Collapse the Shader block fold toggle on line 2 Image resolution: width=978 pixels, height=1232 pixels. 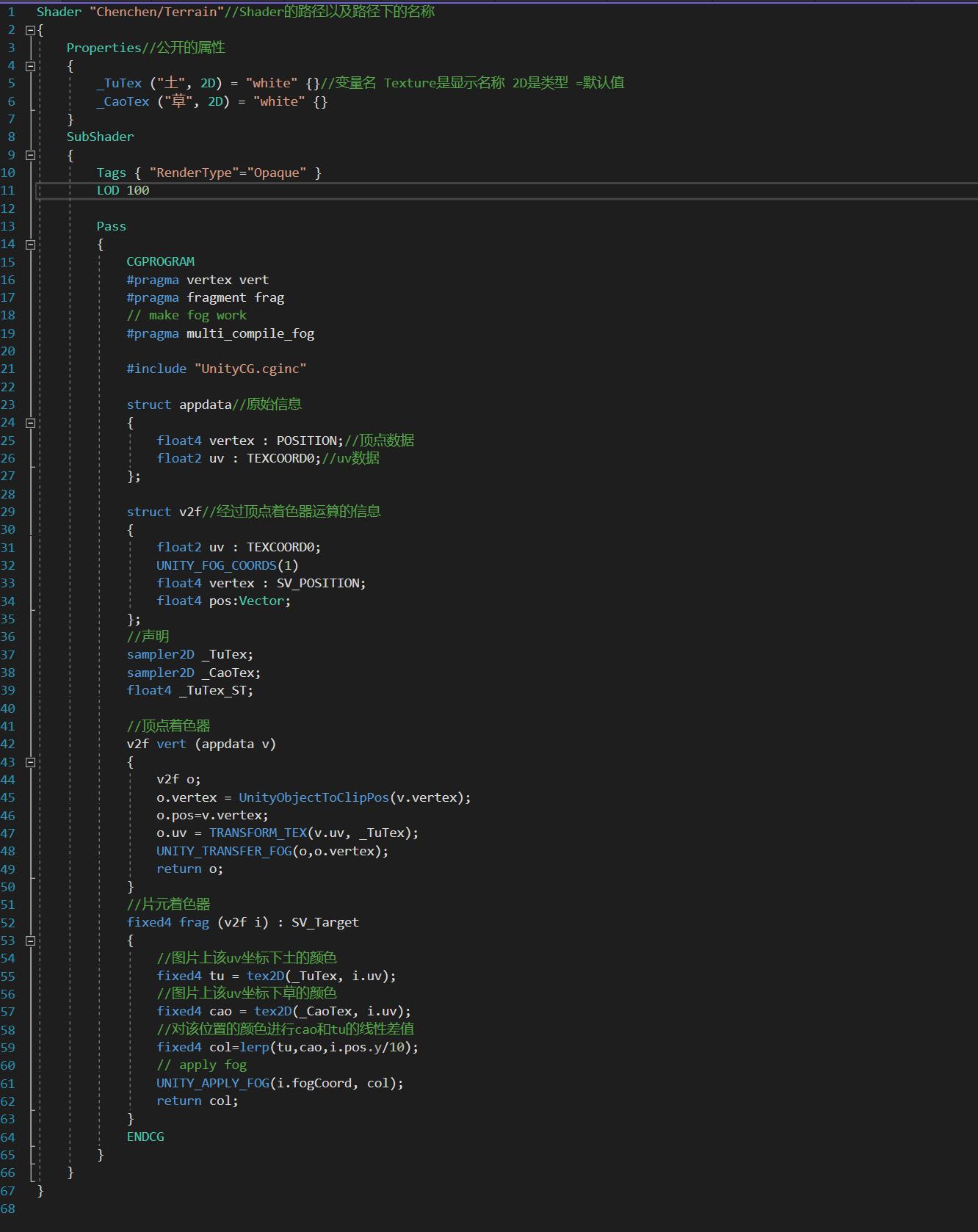(x=30, y=30)
